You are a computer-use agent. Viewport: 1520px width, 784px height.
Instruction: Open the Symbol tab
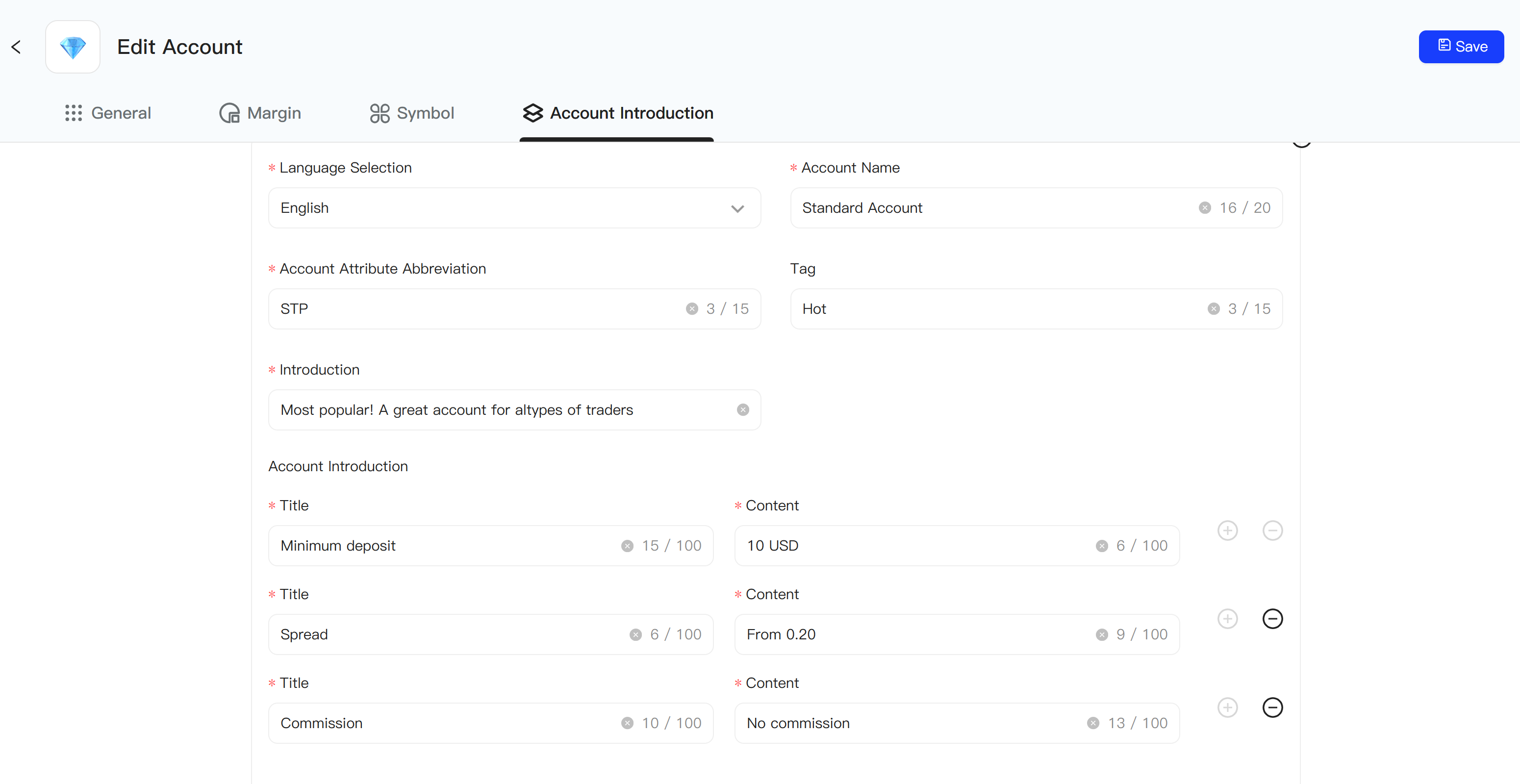(x=412, y=113)
